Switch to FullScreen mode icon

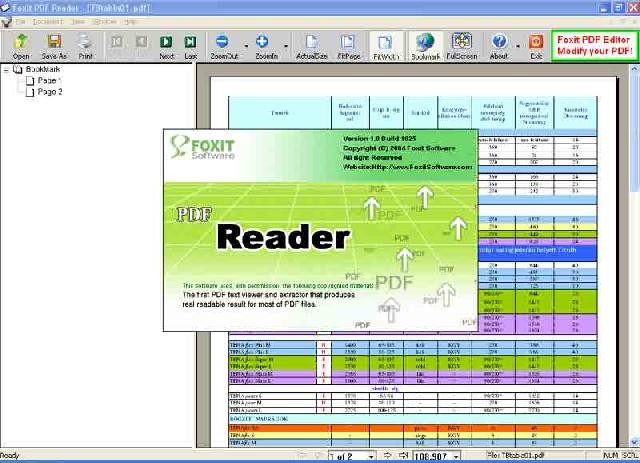(462, 41)
